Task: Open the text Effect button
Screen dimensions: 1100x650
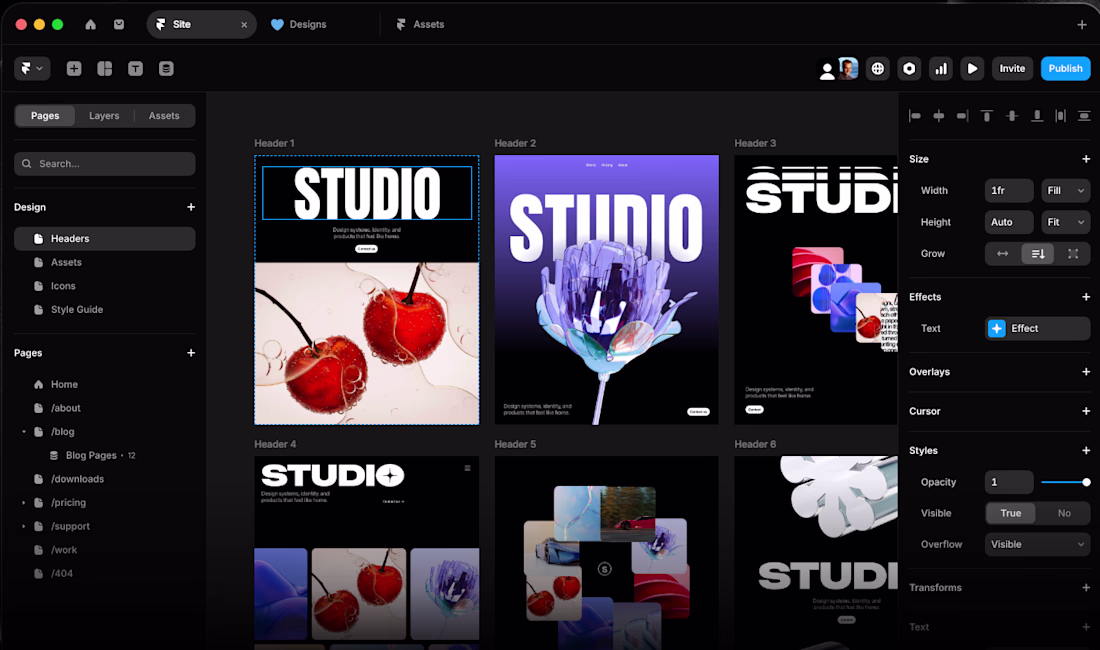Action: [x=1038, y=328]
